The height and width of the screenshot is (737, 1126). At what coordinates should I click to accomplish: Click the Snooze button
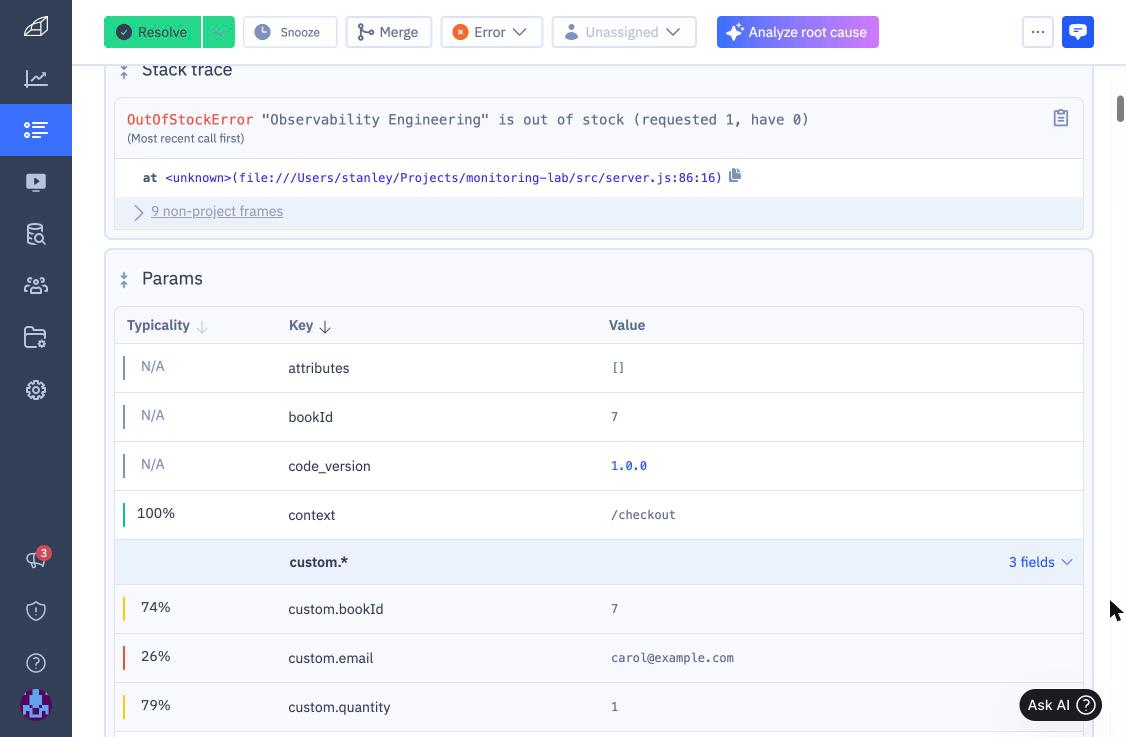tap(290, 32)
